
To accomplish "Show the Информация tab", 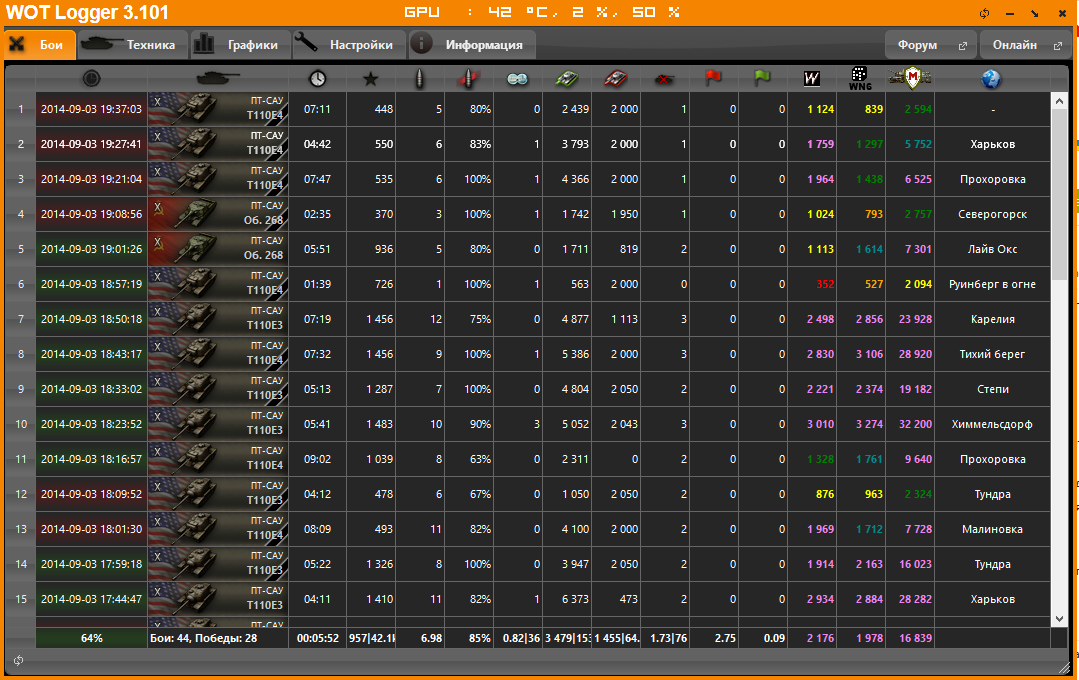I will pos(472,45).
